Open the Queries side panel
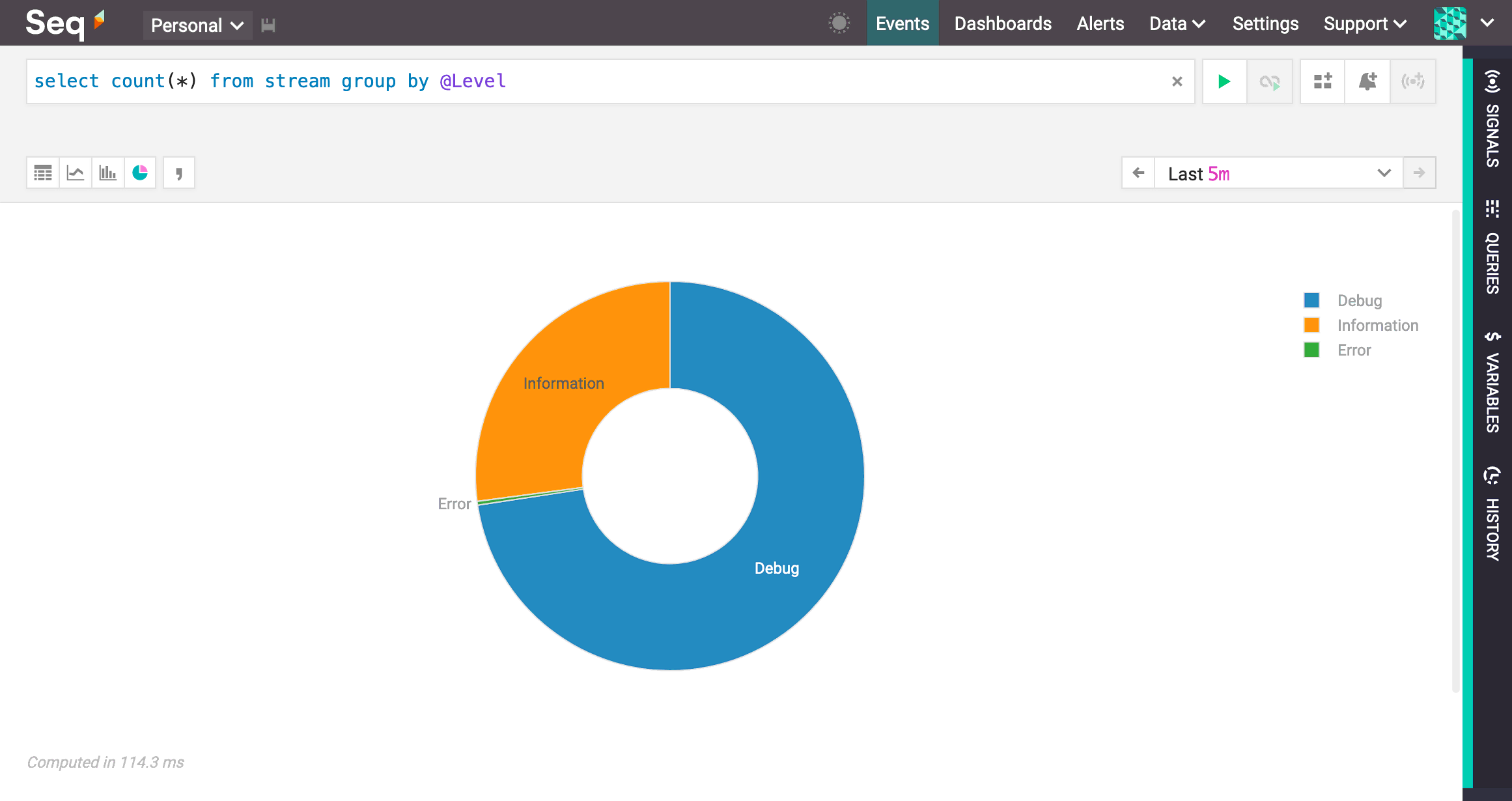Image resolution: width=1512 pixels, height=801 pixels. 1492,247
